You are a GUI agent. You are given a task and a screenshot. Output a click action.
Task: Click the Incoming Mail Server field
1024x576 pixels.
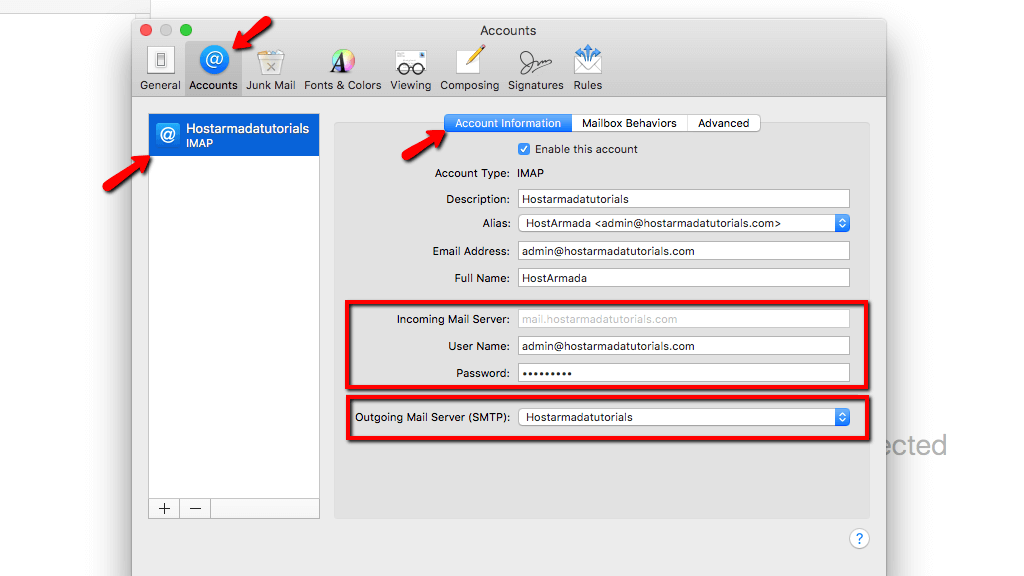[x=684, y=319]
